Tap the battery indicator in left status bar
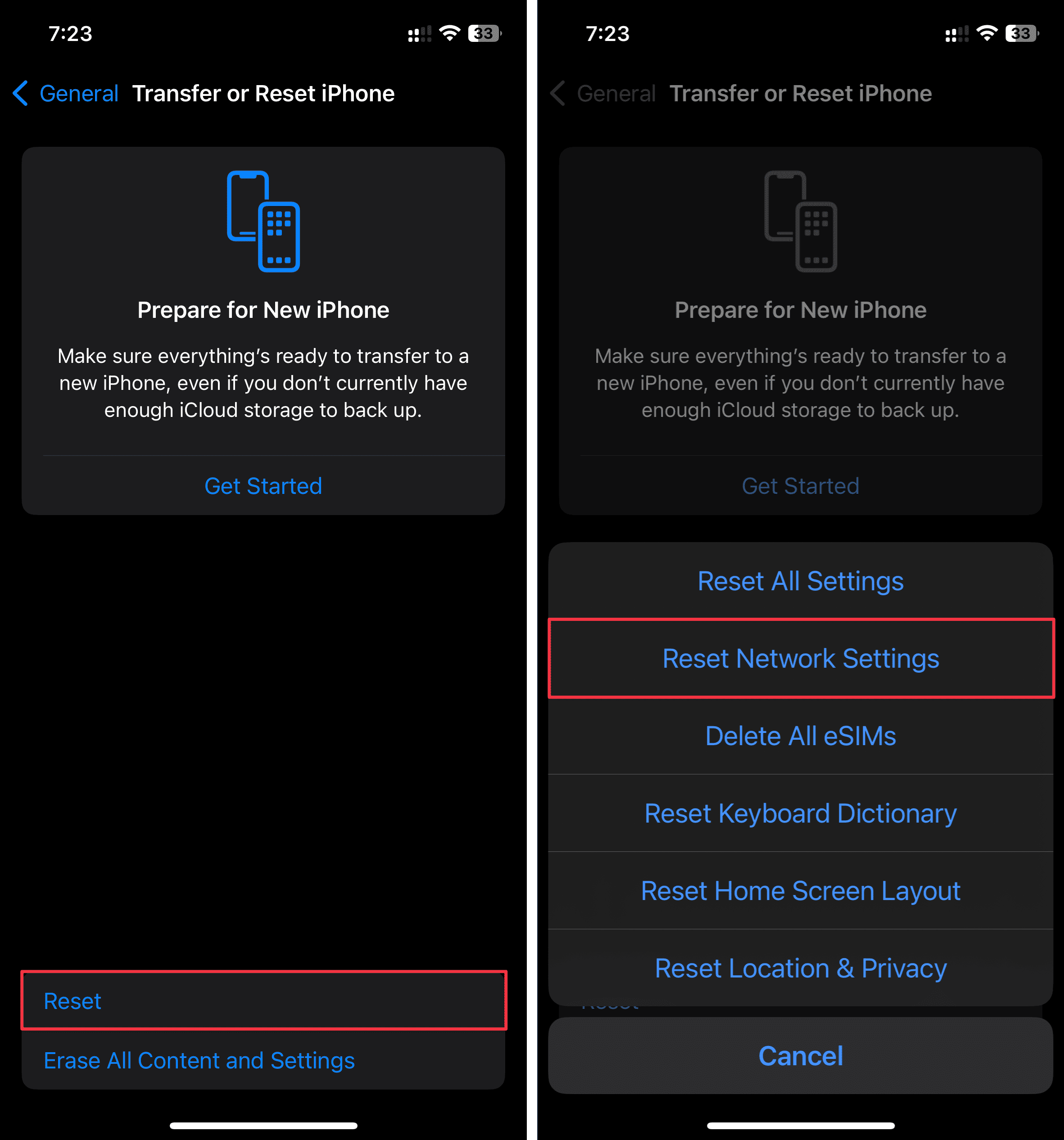This screenshot has width=1064, height=1140. tap(484, 33)
